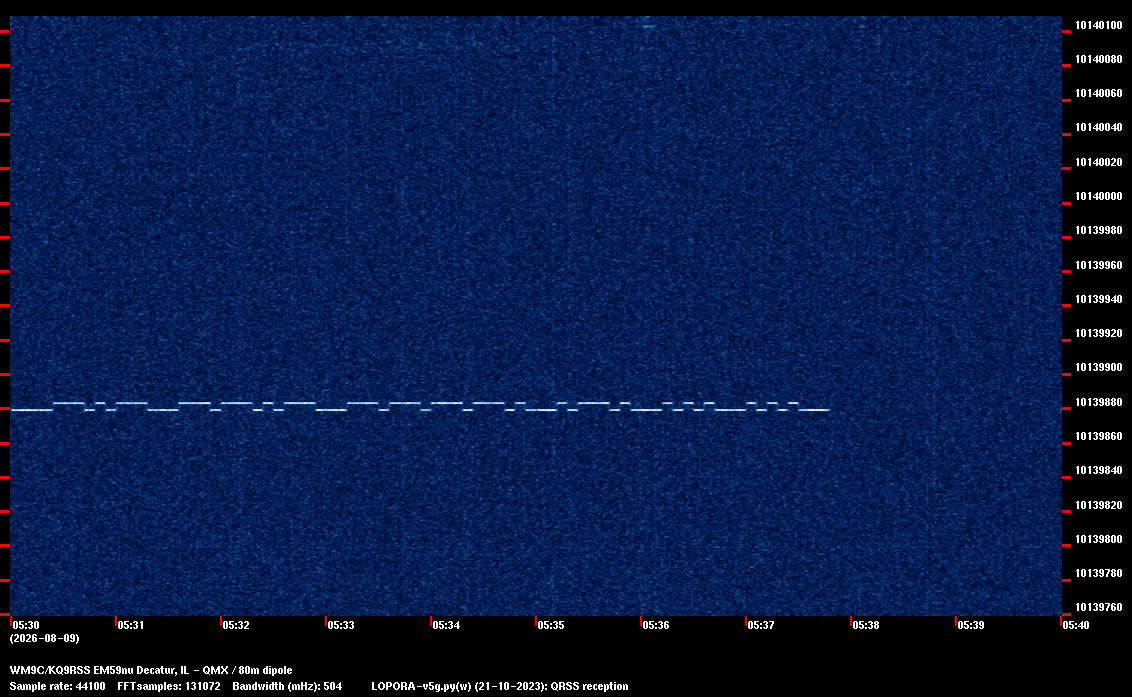Click the 10139900 frequency label
The image size is (1132, 697).
(x=1098, y=367)
